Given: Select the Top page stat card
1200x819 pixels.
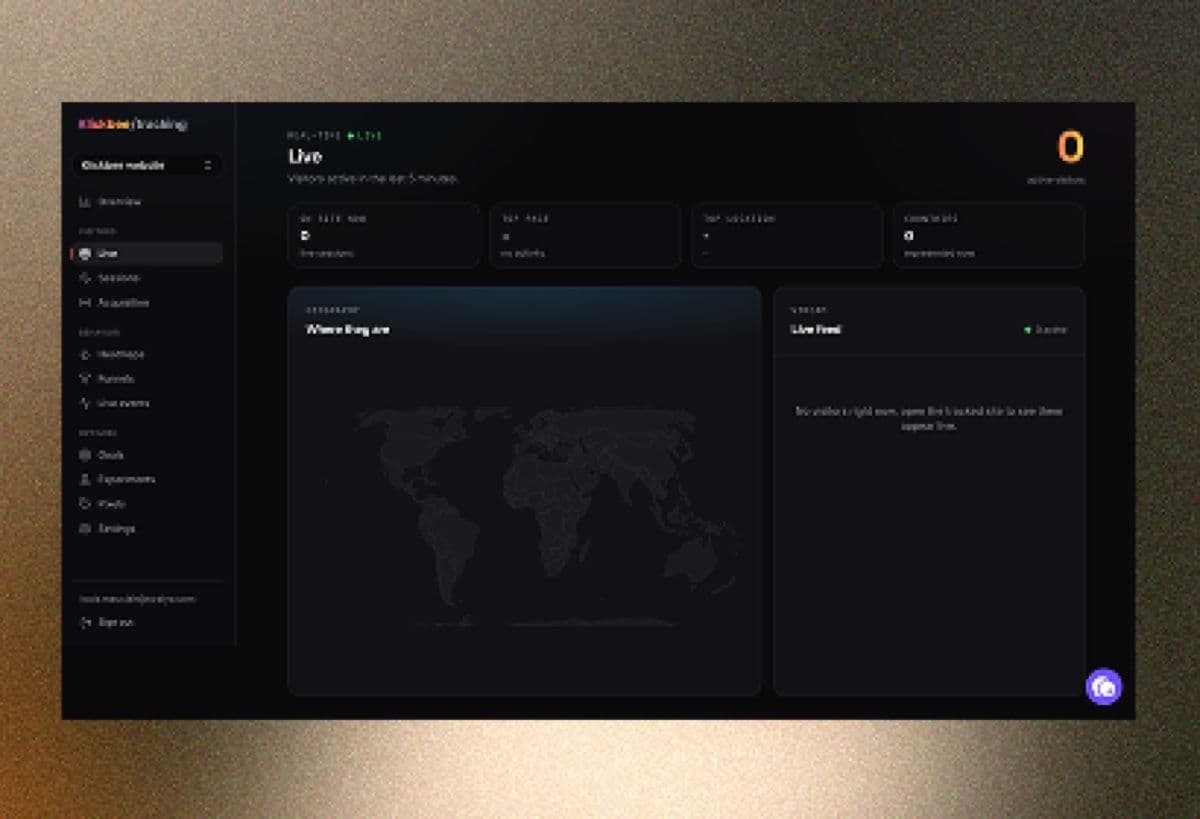Looking at the screenshot, I should tap(585, 236).
